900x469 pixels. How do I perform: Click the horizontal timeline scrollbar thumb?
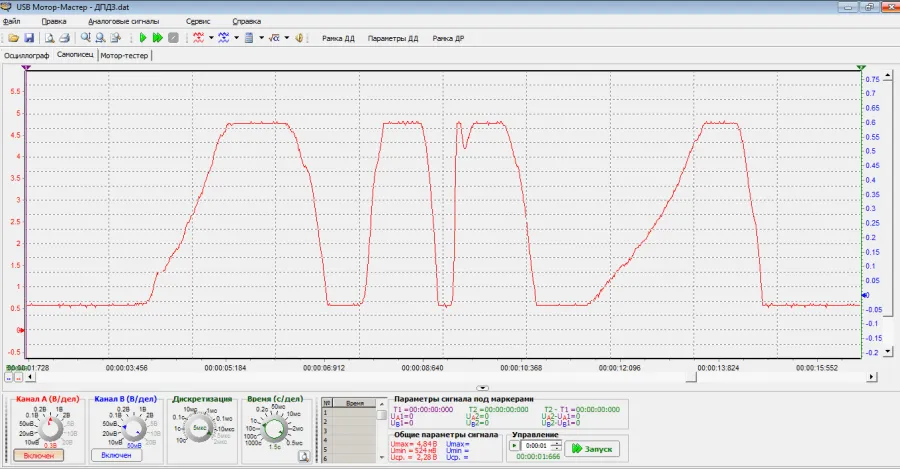tap(690, 378)
